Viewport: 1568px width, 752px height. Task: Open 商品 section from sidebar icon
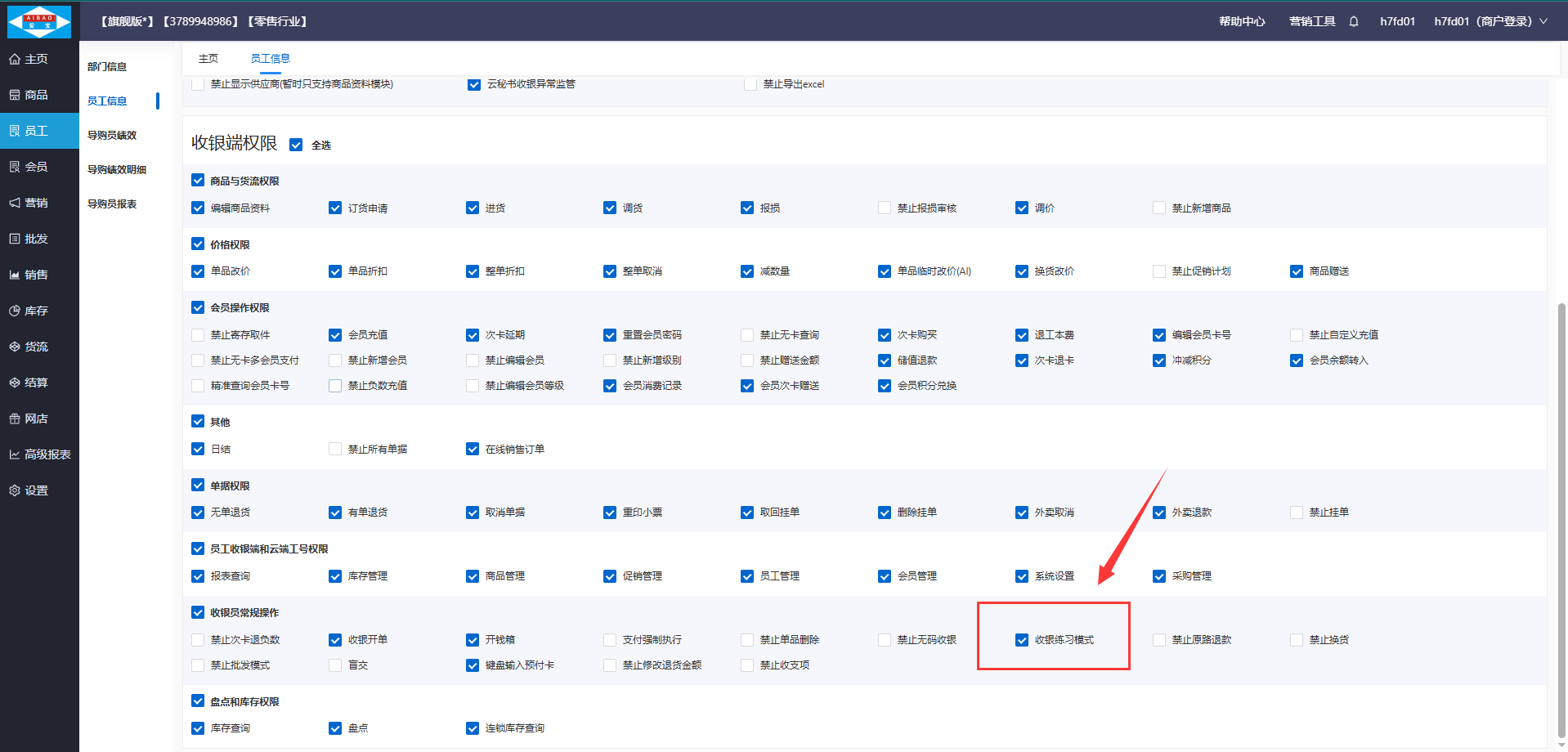click(15, 95)
